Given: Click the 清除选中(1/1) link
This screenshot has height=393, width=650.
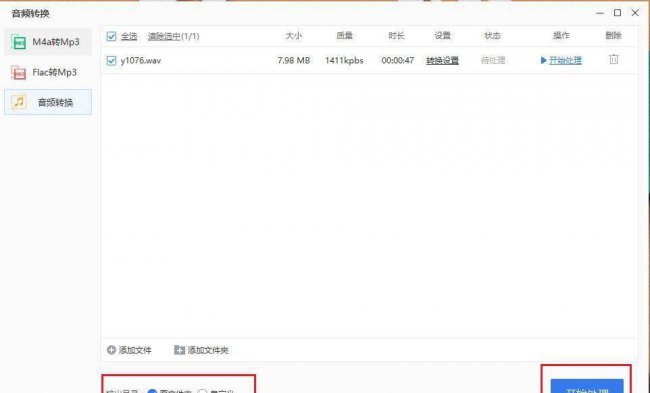Looking at the screenshot, I should coord(173,36).
